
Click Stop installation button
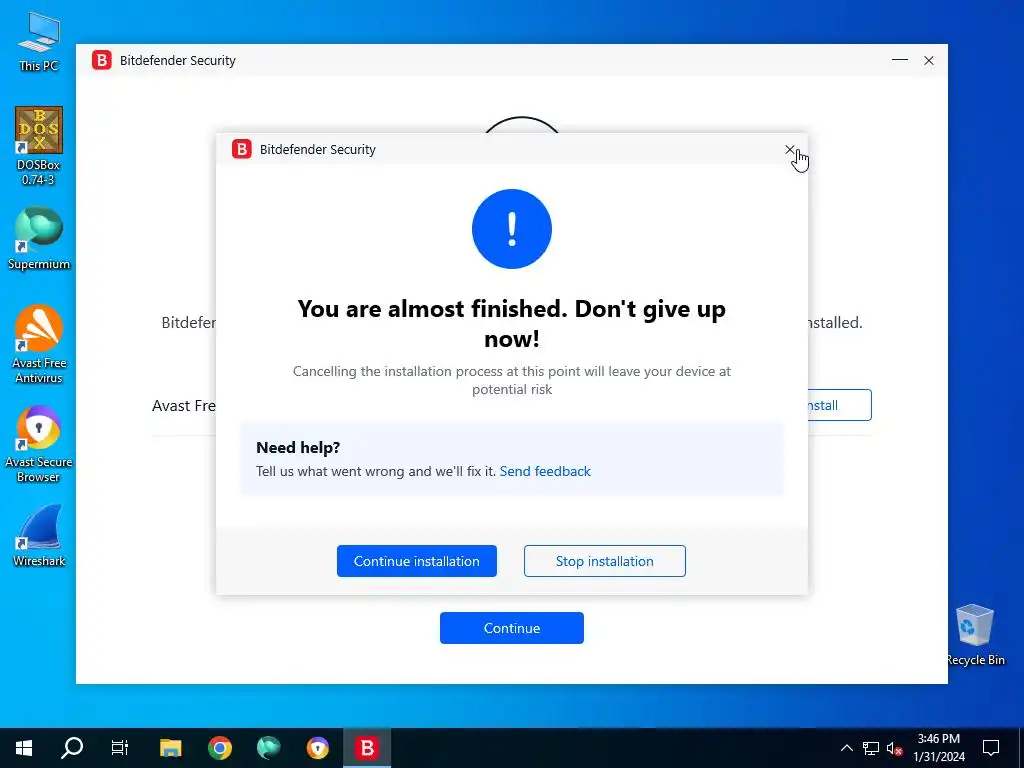(605, 561)
